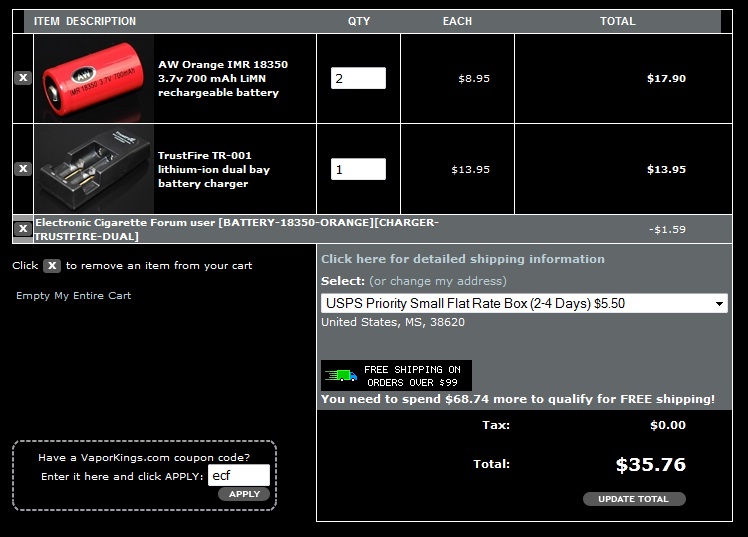The height and width of the screenshot is (537, 748).
Task: Click here for detailed shipping information
Action: pos(463,259)
